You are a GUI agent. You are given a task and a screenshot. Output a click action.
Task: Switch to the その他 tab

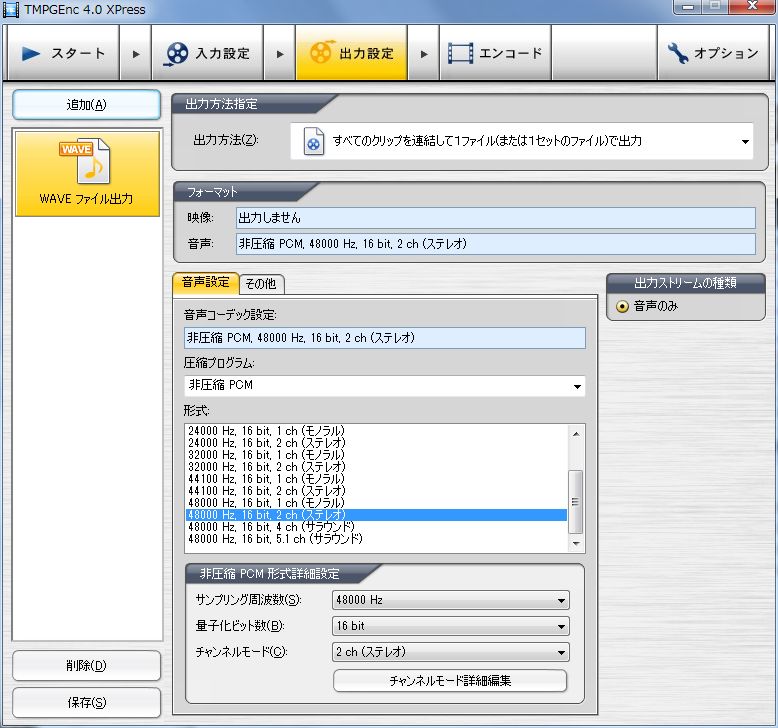click(261, 284)
